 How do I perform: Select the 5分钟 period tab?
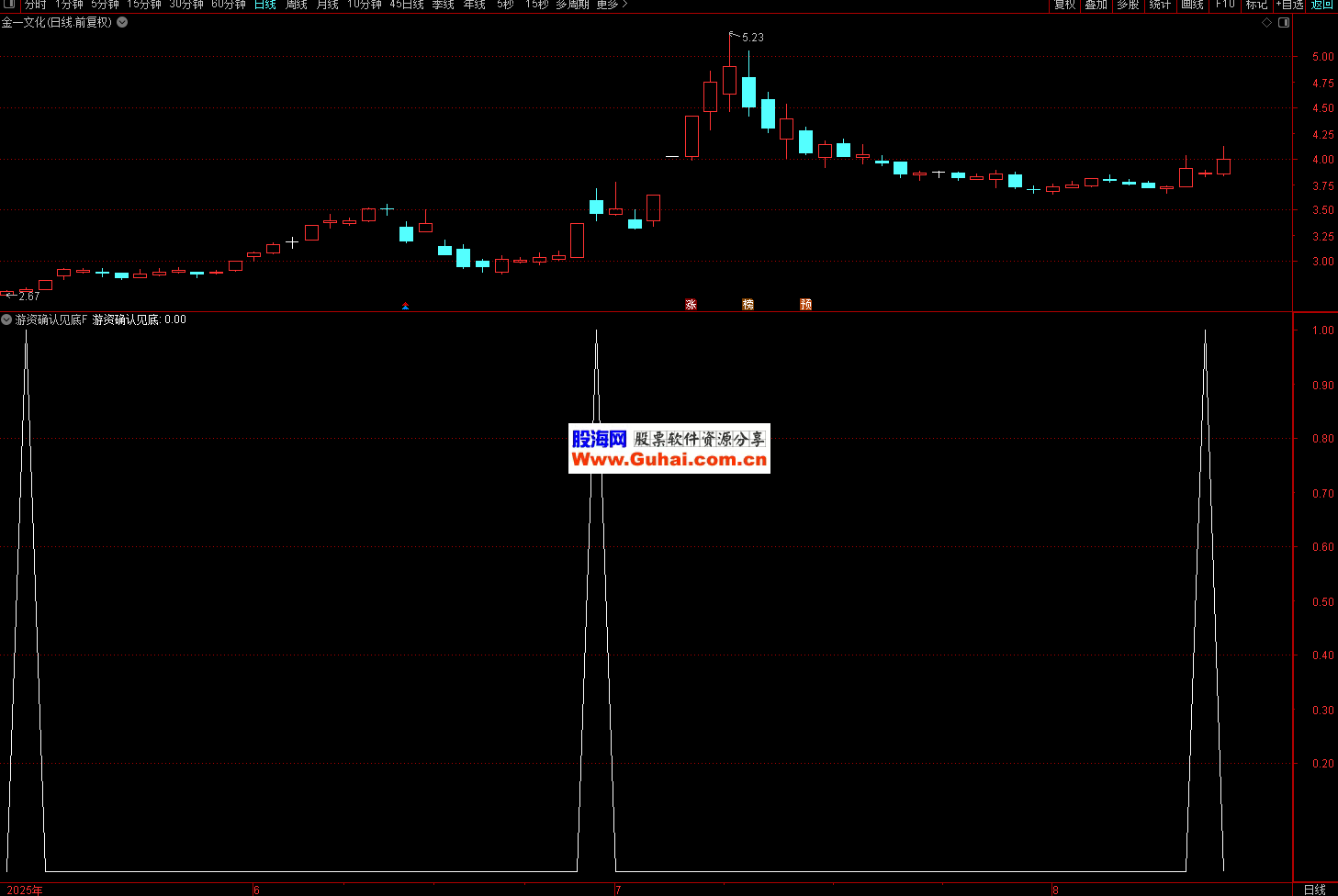click(x=105, y=5)
